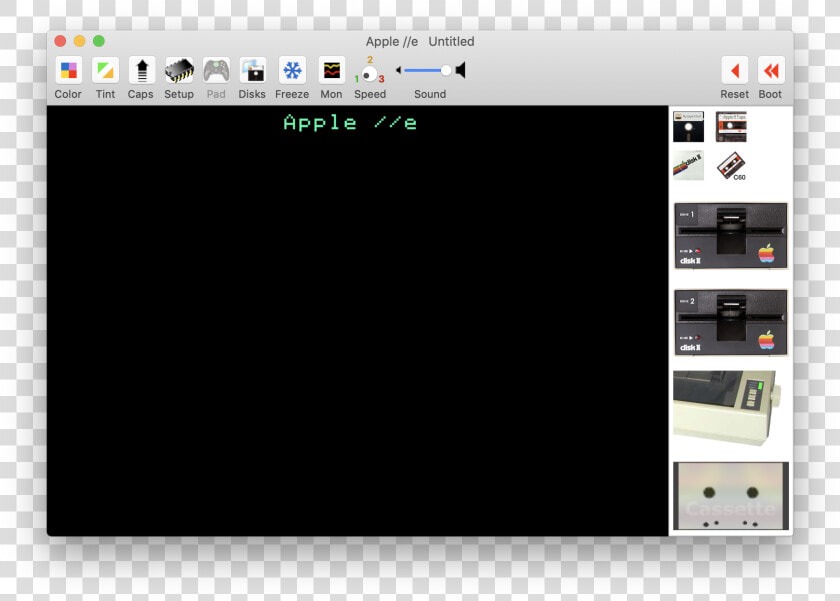This screenshot has height=601, width=840.
Task: Select the rainbow disk II sleeve thumbnail
Action: 688,166
